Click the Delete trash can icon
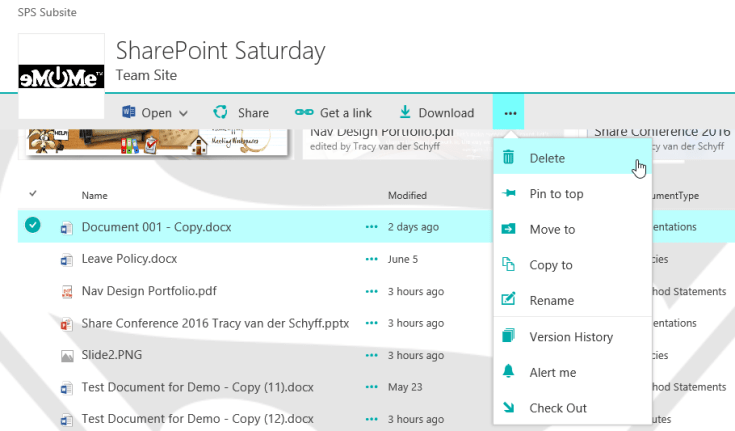The width and height of the screenshot is (735, 431). 509,158
